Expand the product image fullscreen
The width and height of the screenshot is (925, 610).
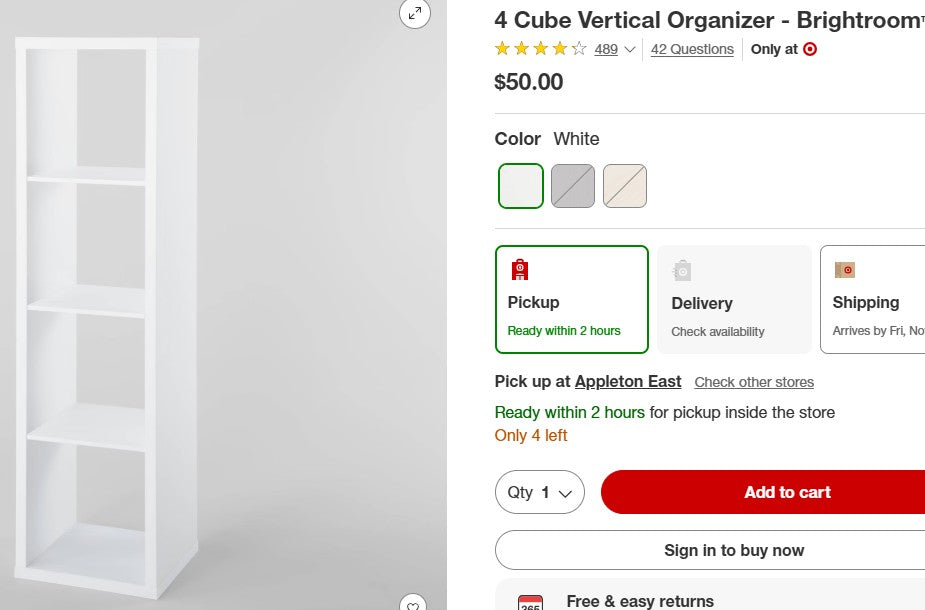[x=415, y=14]
